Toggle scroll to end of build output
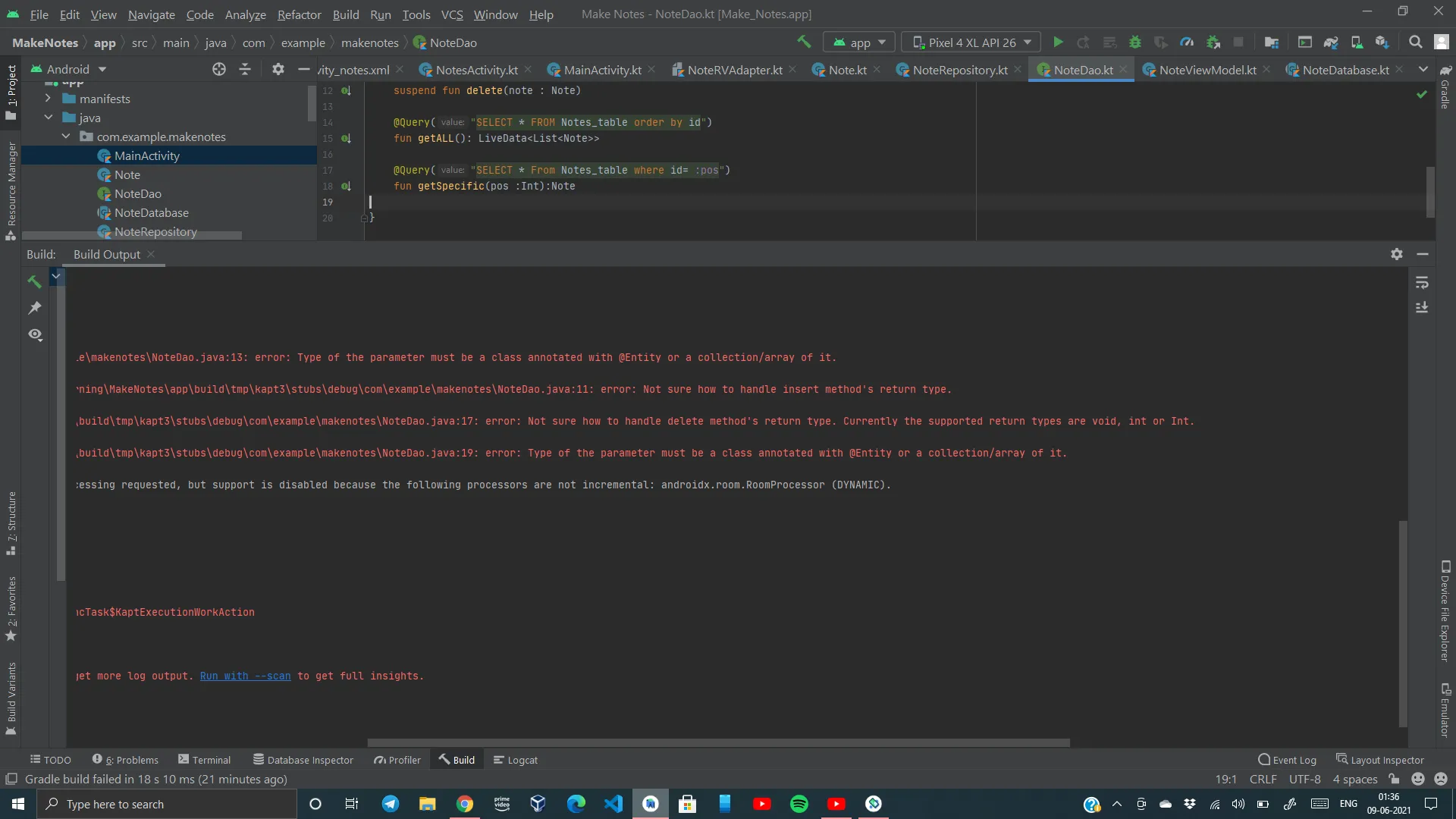The height and width of the screenshot is (819, 1456). (1422, 308)
